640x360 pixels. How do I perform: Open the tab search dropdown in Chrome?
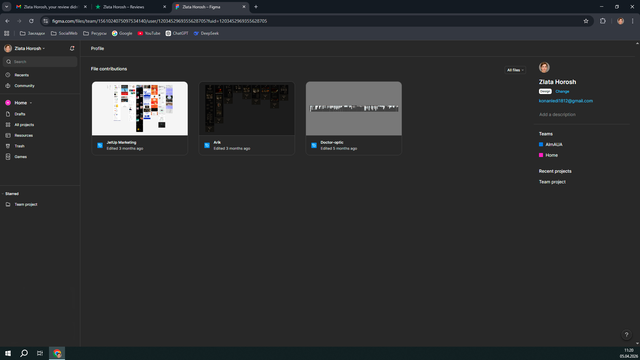[x=7, y=7]
